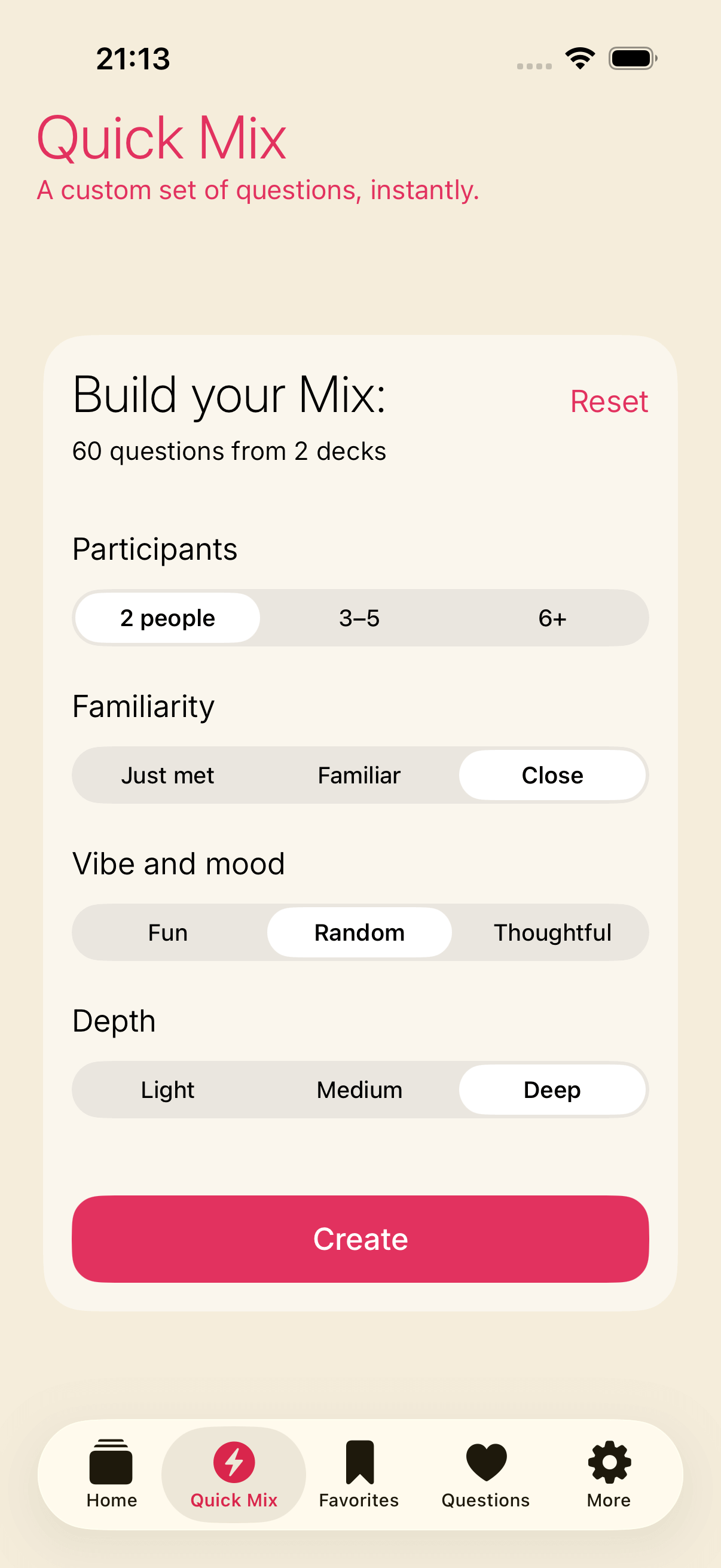Set familiarity to Just met

pyautogui.click(x=167, y=776)
